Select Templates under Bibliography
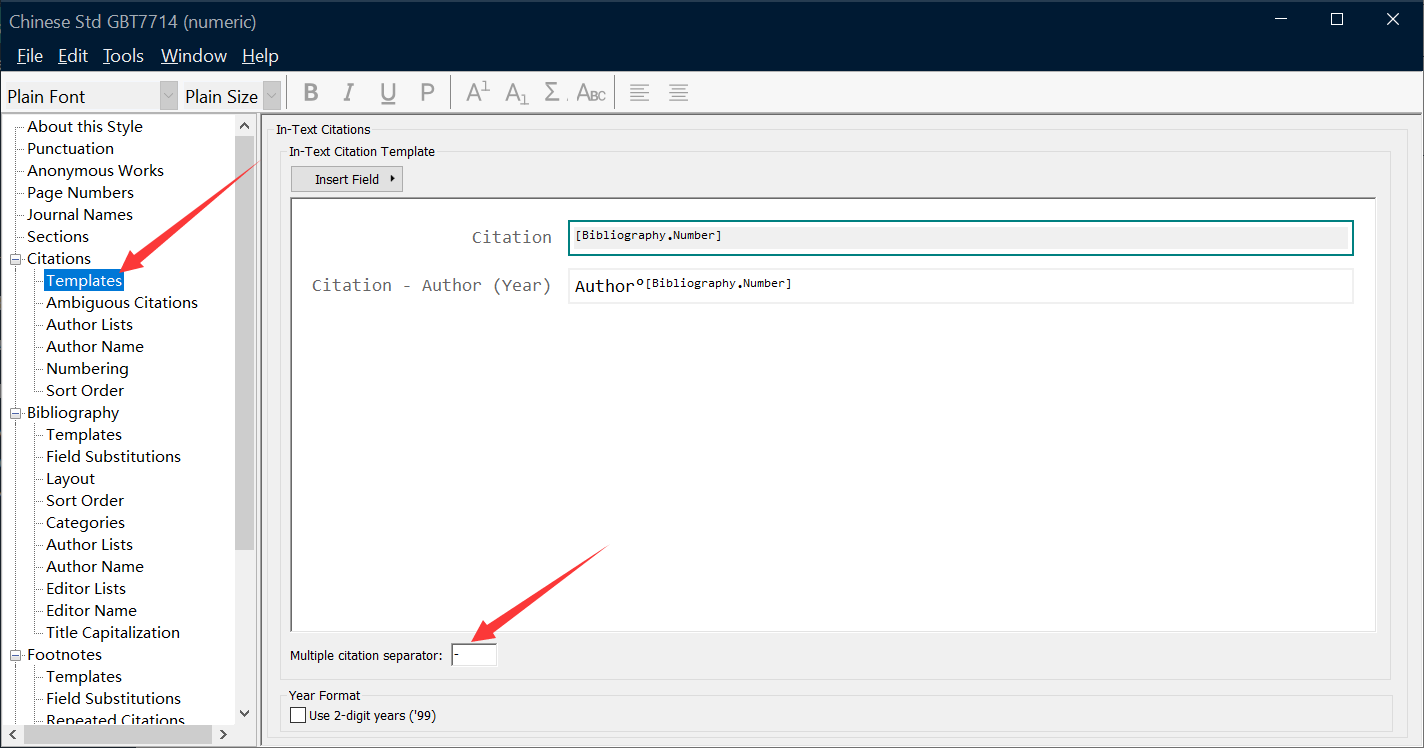The height and width of the screenshot is (748, 1424). (x=84, y=435)
